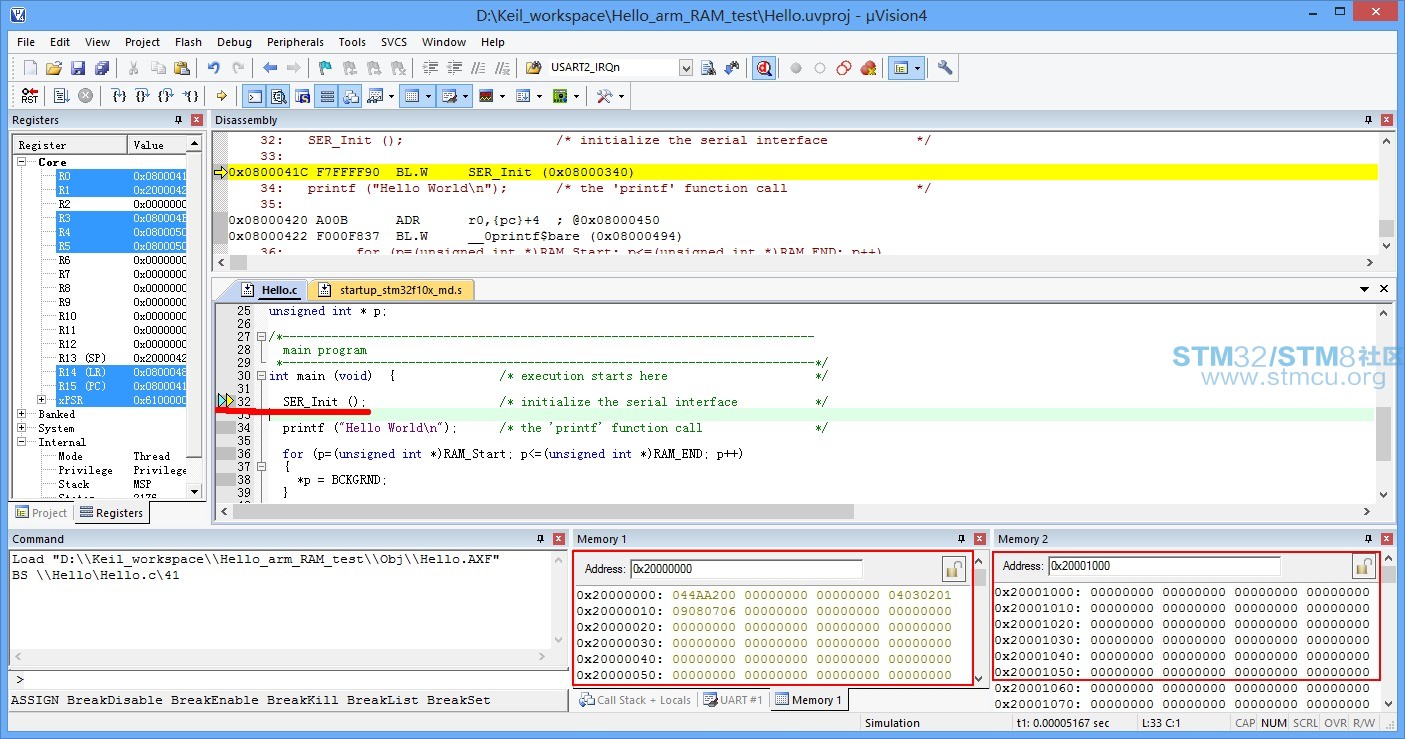1405x739 pixels.
Task: Click the Value column header in Registers
Action: tap(157, 145)
